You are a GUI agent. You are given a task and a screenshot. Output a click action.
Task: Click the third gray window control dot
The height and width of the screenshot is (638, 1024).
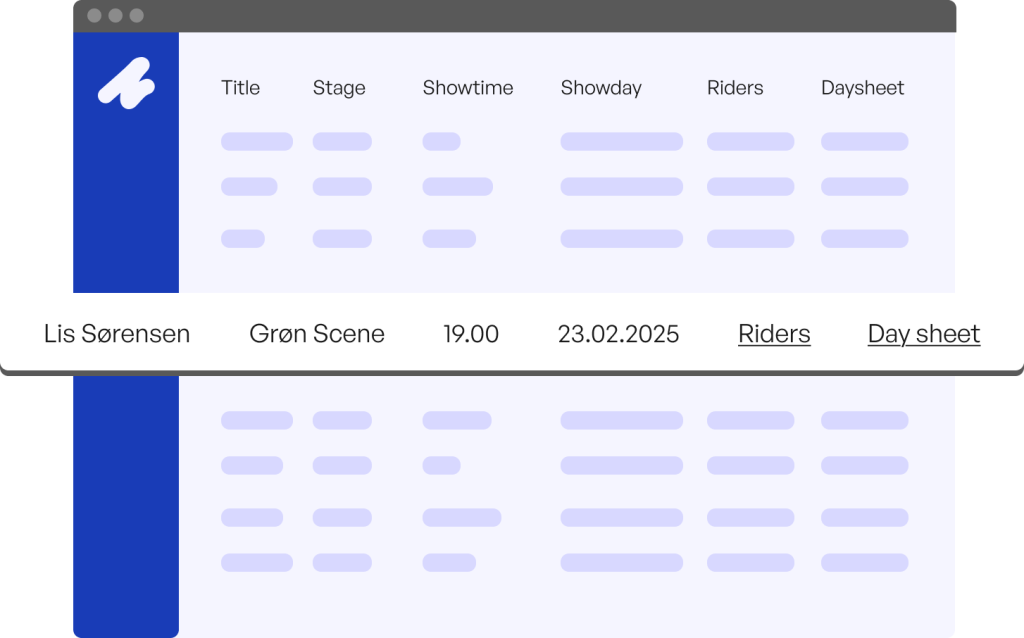tap(136, 16)
